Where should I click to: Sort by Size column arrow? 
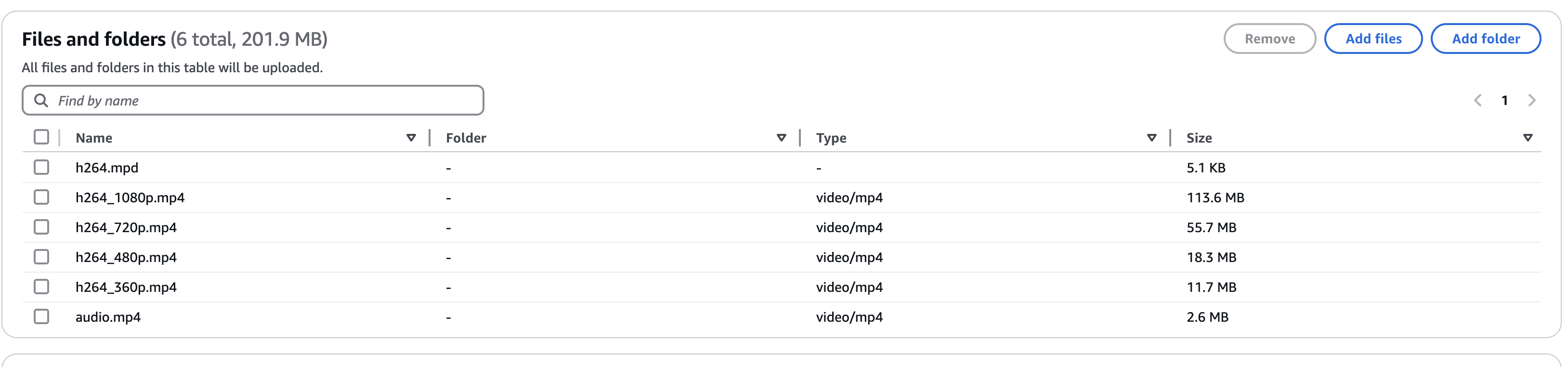pyautogui.click(x=1528, y=138)
